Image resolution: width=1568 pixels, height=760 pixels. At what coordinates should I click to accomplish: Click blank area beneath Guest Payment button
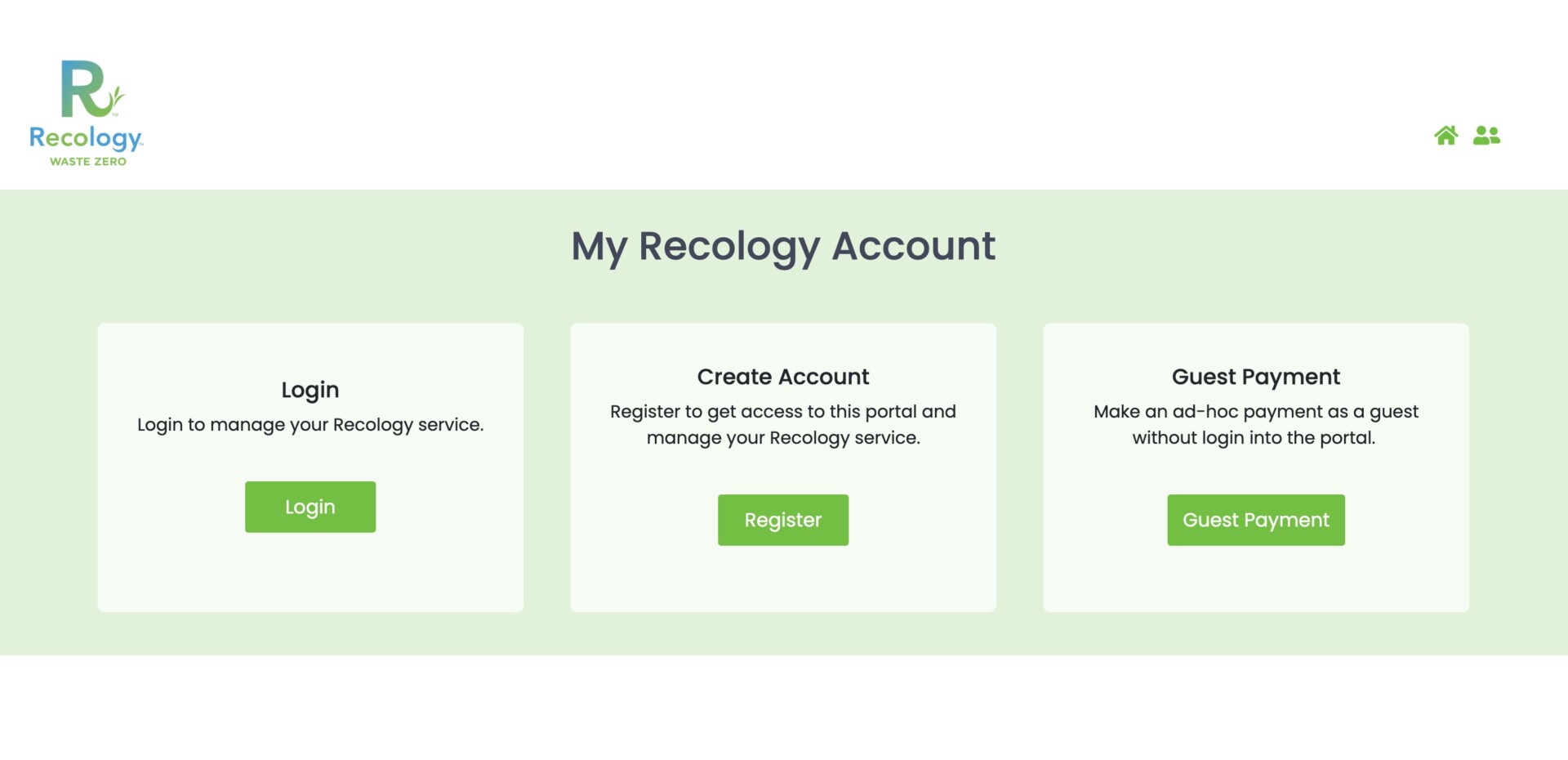[1255, 579]
